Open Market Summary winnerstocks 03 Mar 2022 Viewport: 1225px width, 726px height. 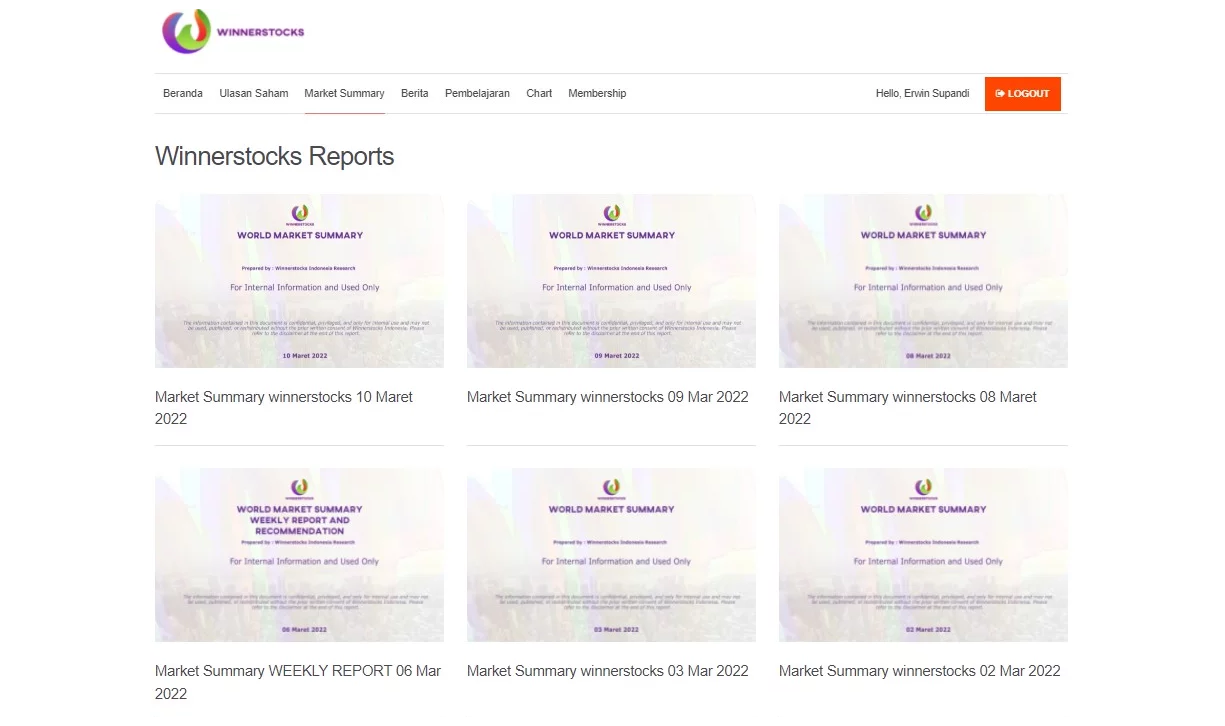607,671
